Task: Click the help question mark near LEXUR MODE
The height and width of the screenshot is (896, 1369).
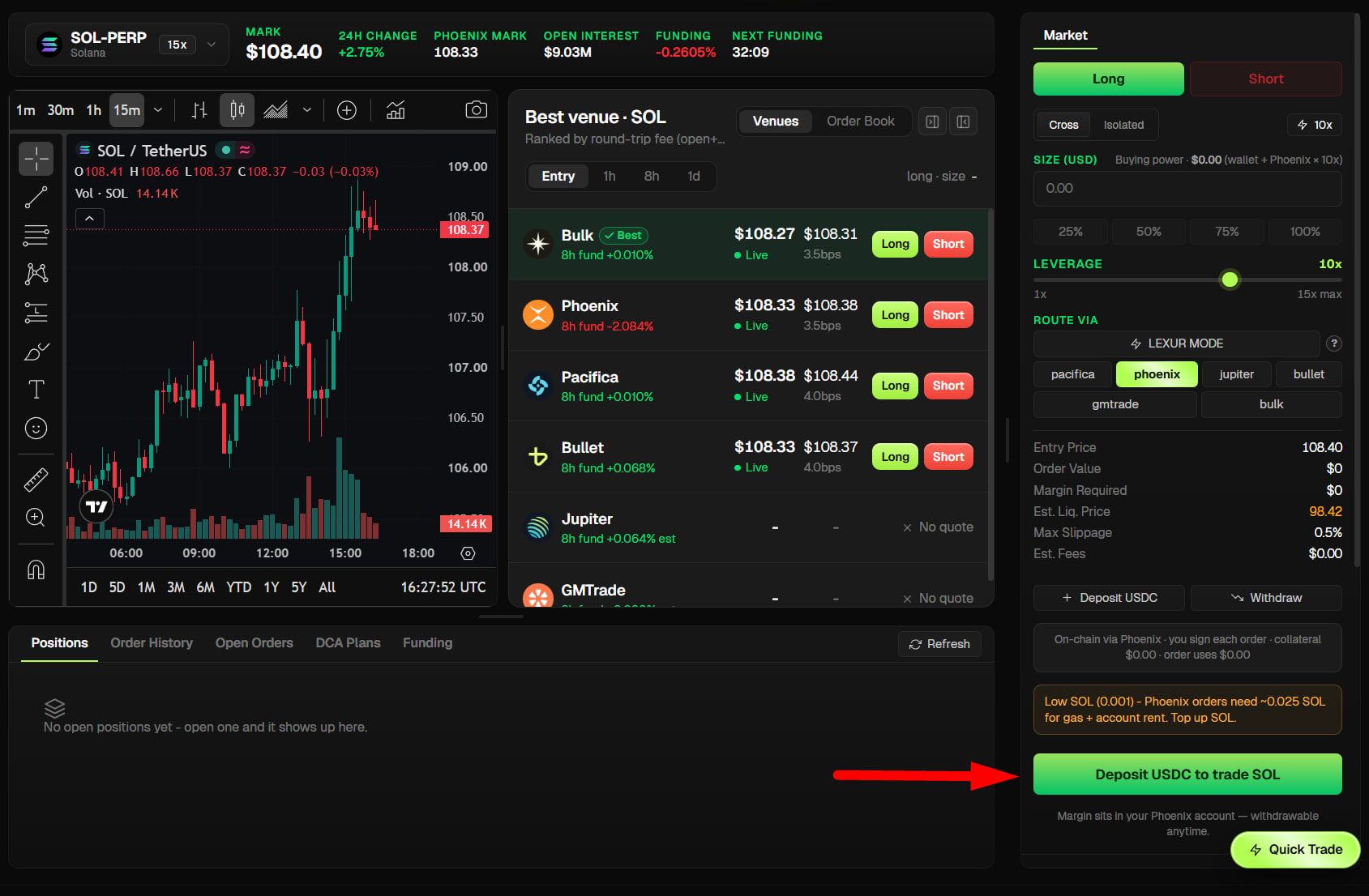Action: pyautogui.click(x=1333, y=343)
